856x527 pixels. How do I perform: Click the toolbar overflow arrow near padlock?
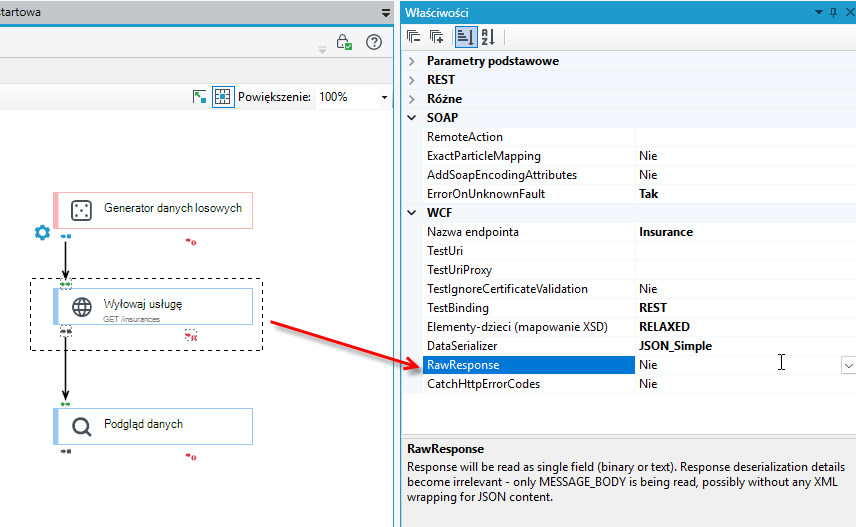click(322, 50)
